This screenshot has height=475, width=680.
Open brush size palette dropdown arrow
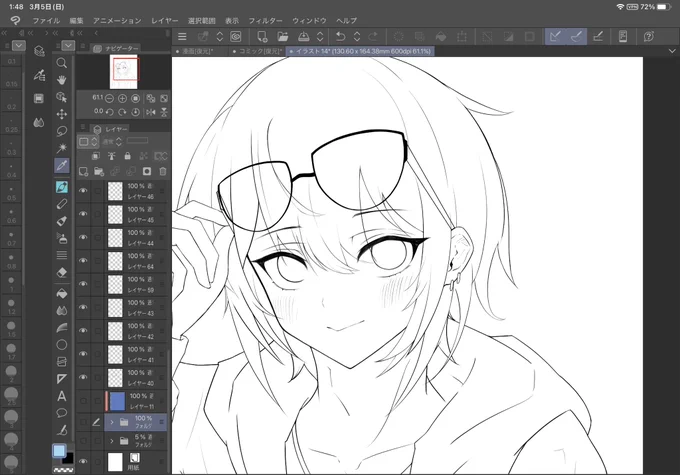click(19, 45)
